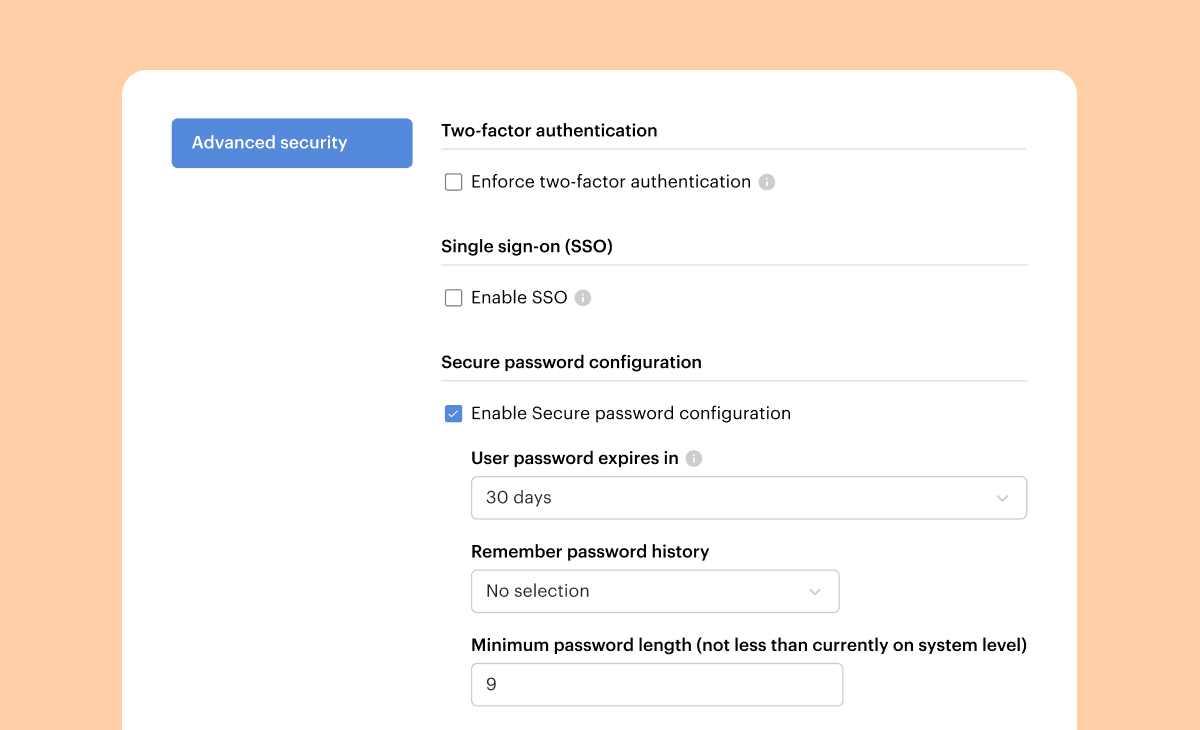Click the User password expires in label
The image size is (1200, 730).
tap(574, 459)
